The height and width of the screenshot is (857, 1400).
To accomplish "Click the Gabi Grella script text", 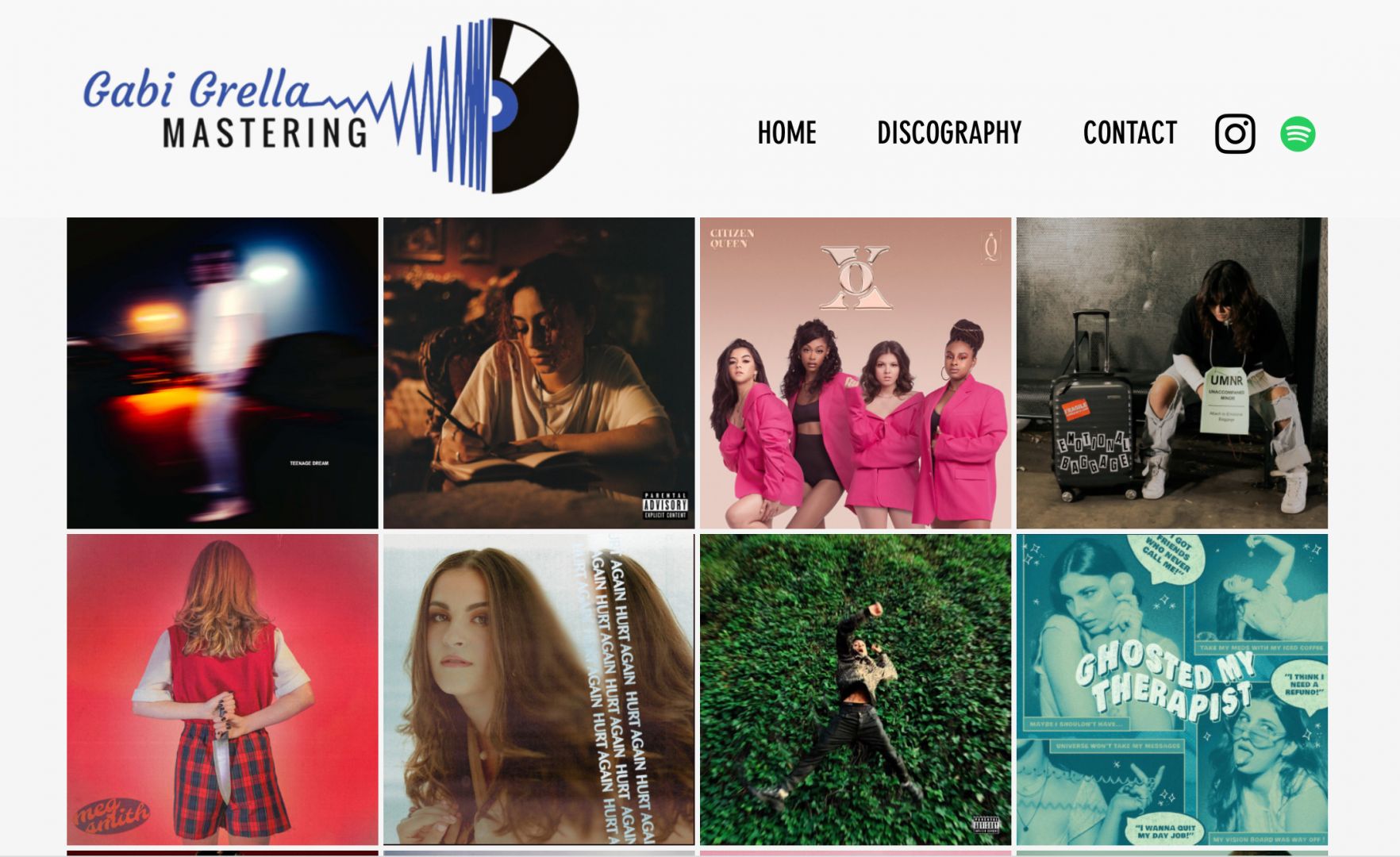I will coord(197,89).
